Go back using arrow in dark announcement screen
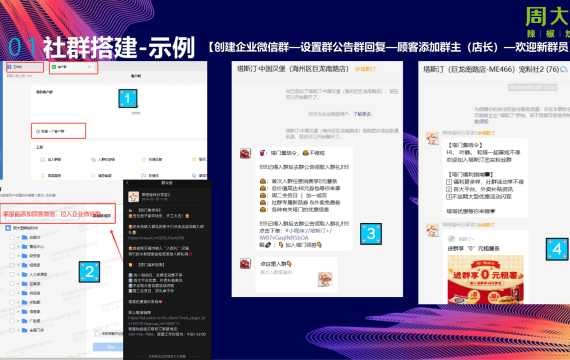This screenshot has height=360, width=570. [127, 183]
